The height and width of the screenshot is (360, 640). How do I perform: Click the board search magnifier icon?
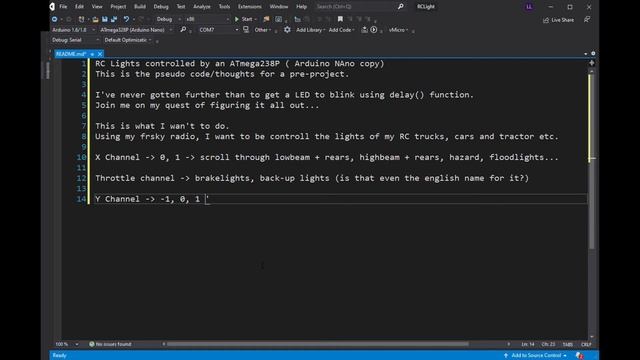[x=183, y=30]
